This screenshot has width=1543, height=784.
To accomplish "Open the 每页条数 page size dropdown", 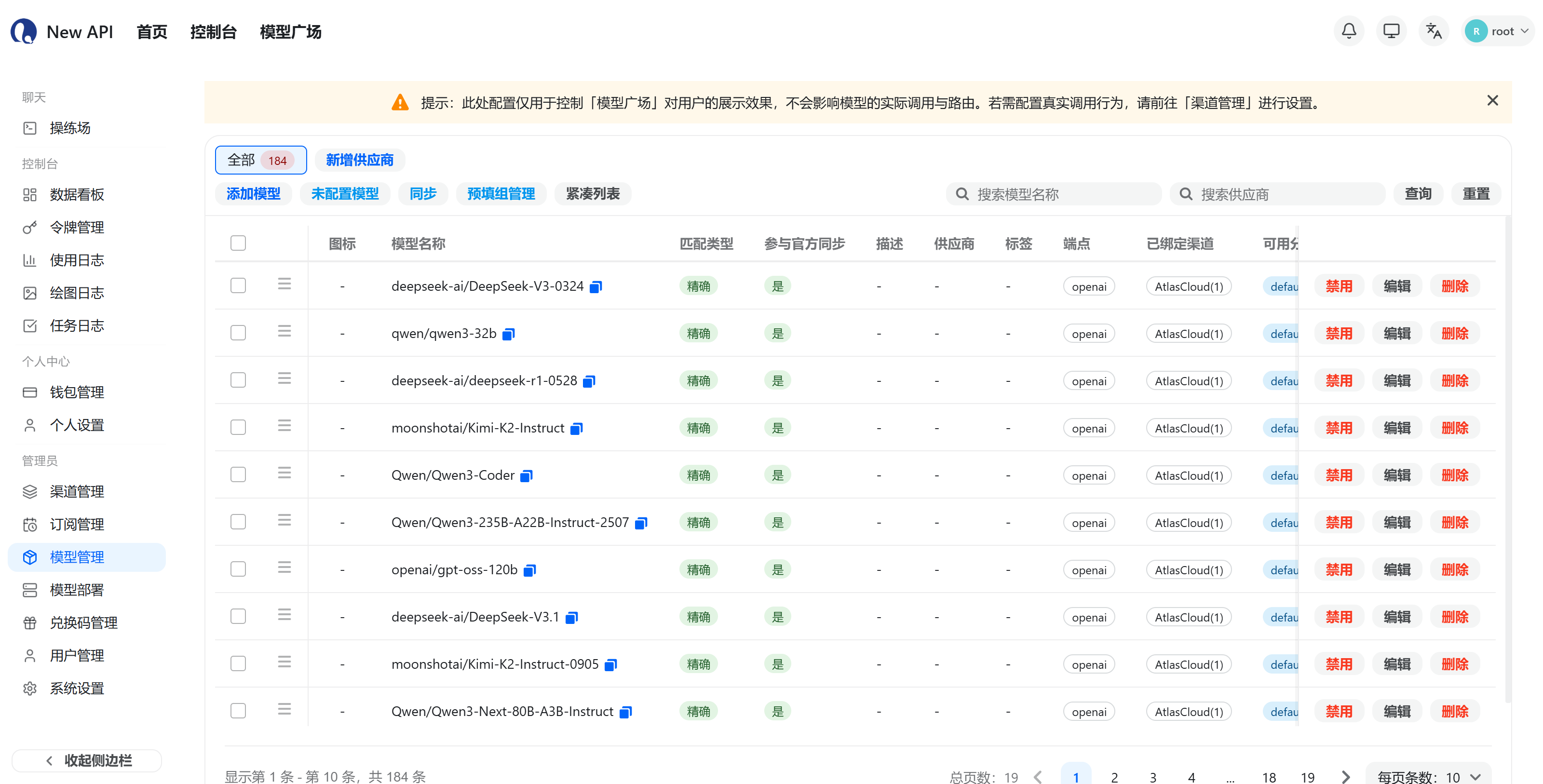I will coord(1428,777).
